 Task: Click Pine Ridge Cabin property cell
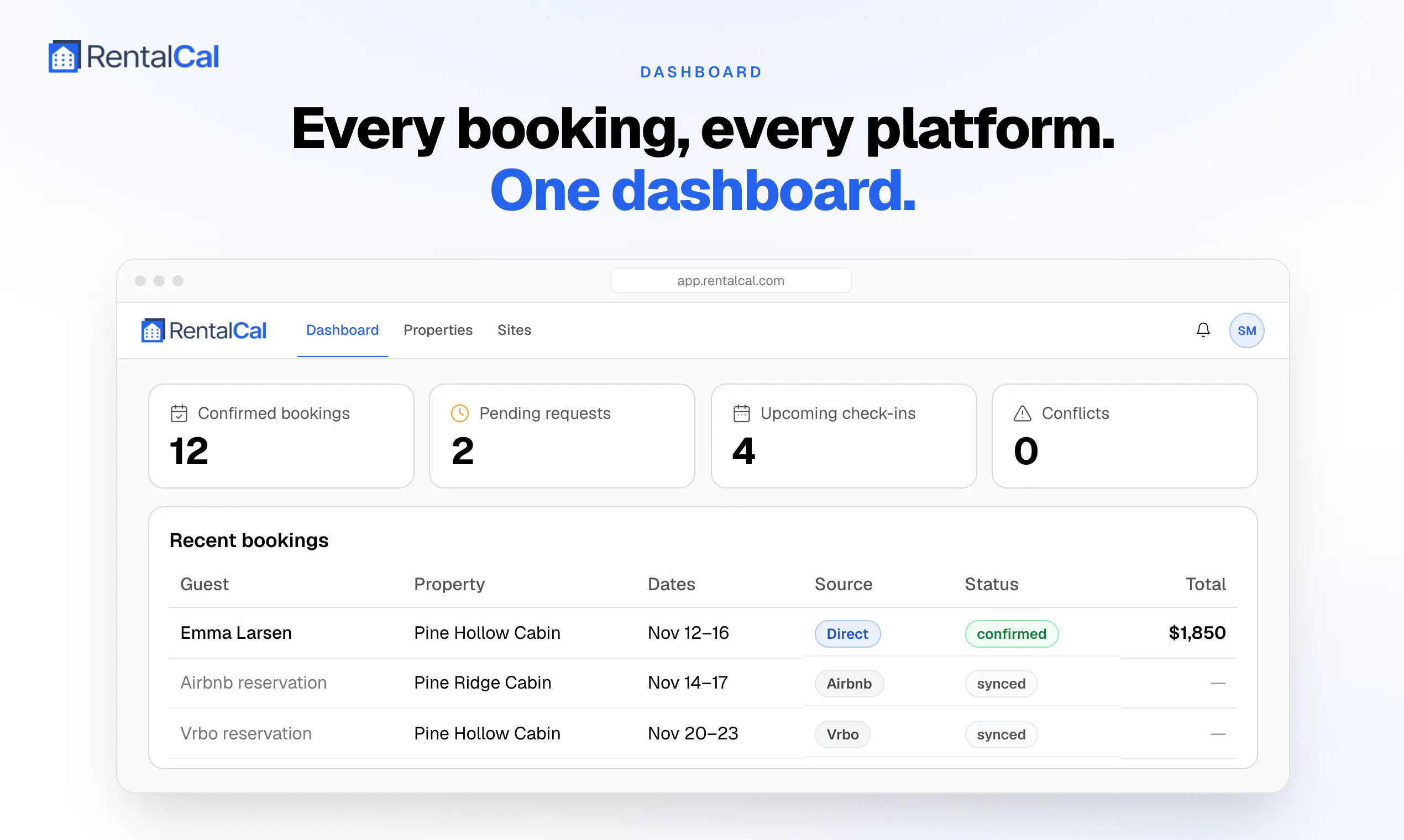click(x=483, y=683)
